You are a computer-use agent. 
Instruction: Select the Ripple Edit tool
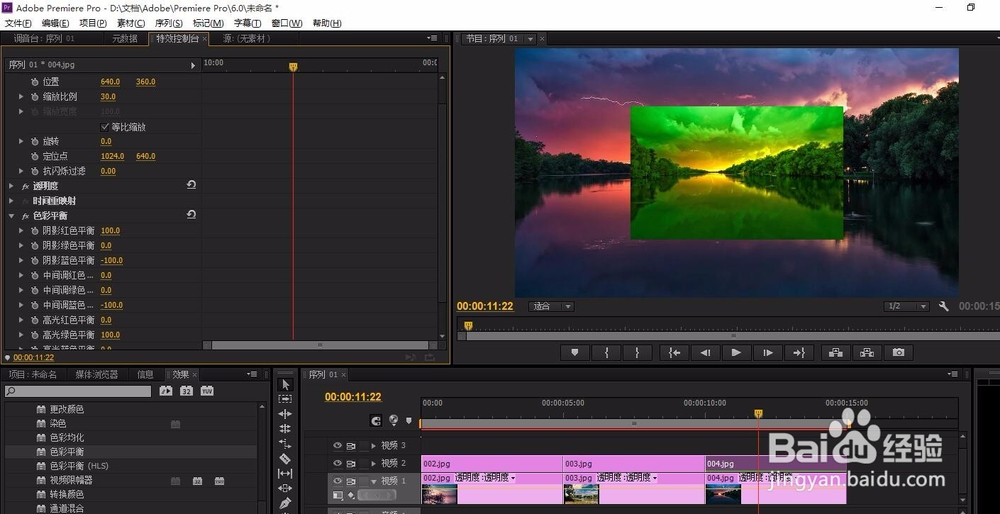pyautogui.click(x=285, y=414)
